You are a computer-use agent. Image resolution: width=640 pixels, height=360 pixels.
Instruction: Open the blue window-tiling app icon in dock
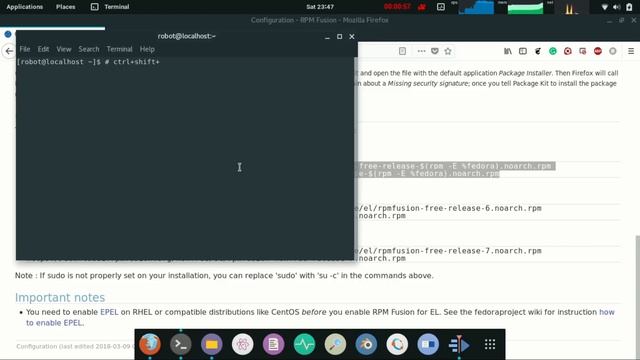(428, 344)
